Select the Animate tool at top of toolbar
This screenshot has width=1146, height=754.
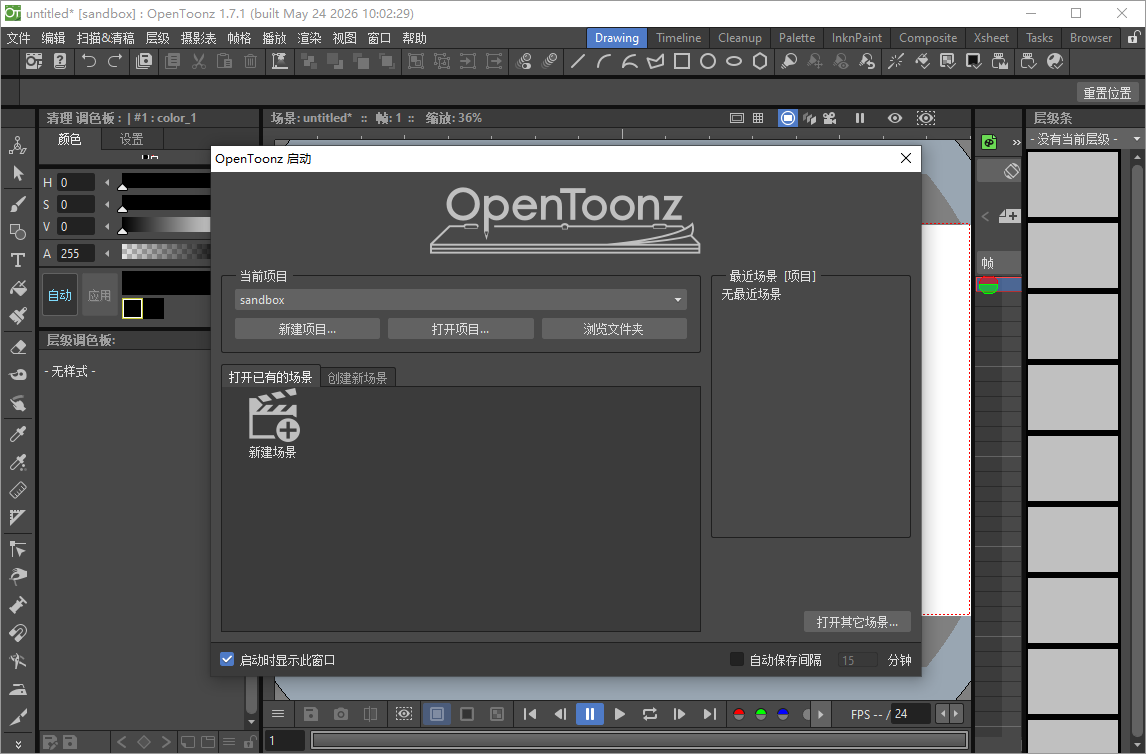18,145
